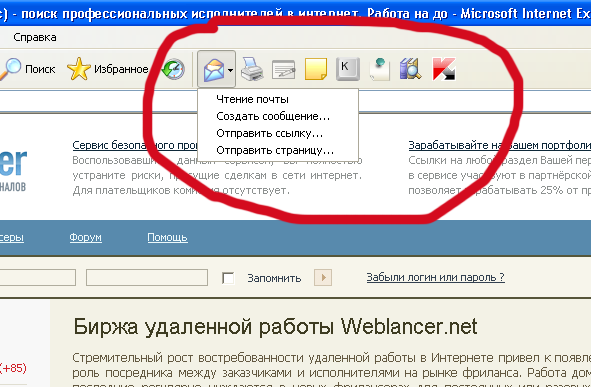The image size is (591, 387).
Task: Open Забыли логин или пароль link
Action: click(x=435, y=277)
